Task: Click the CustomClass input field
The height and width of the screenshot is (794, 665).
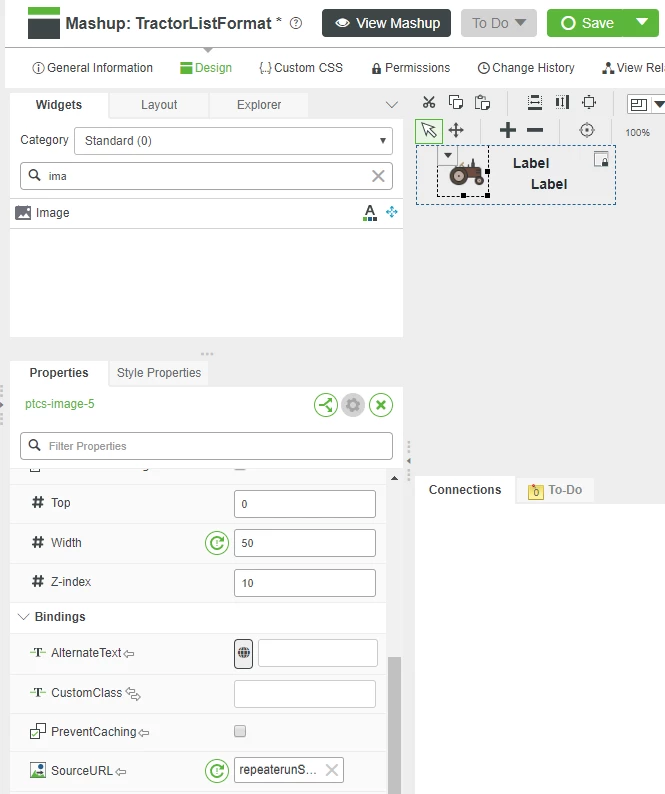Action: [x=305, y=694]
